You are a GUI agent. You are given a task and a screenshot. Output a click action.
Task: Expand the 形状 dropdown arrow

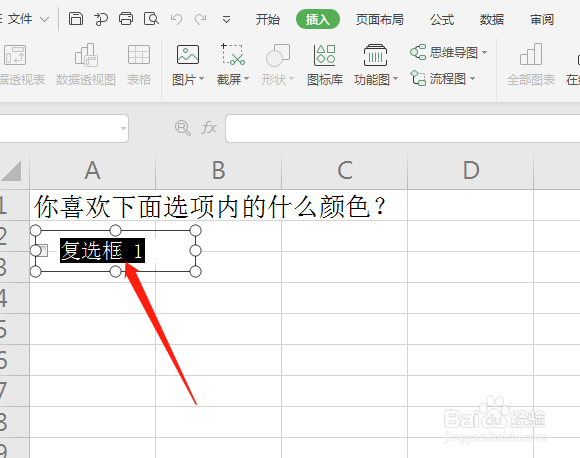(291, 78)
